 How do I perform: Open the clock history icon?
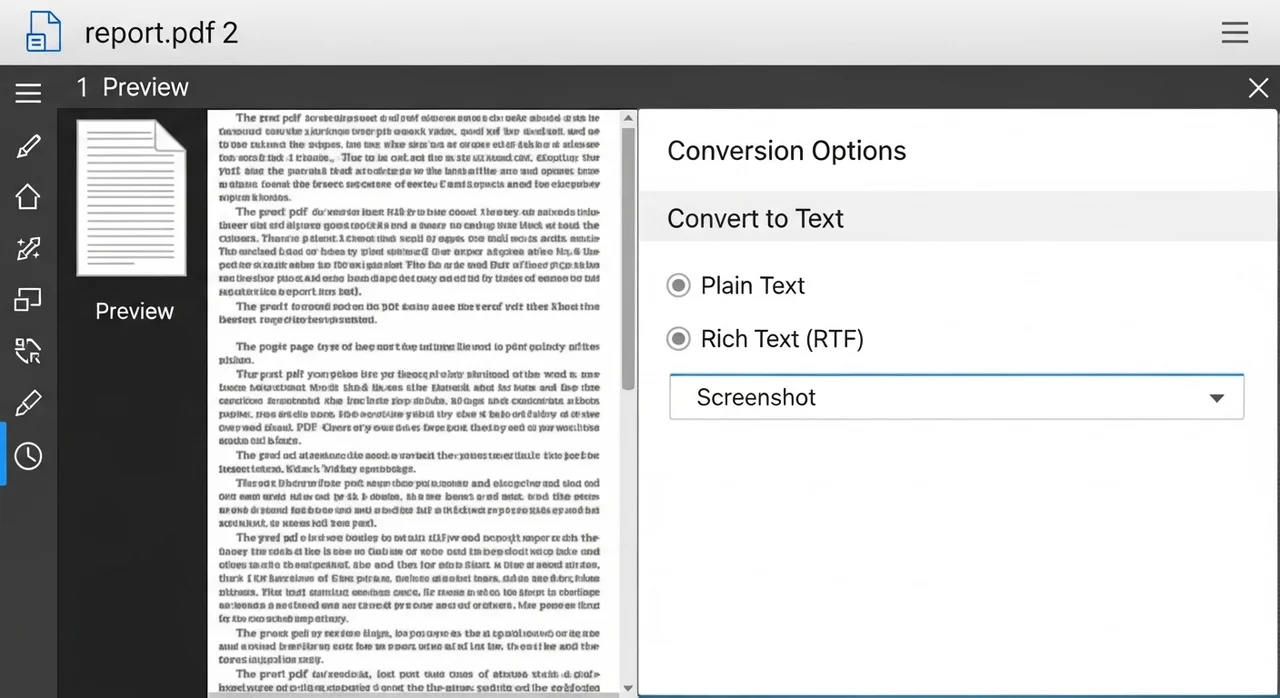point(28,456)
